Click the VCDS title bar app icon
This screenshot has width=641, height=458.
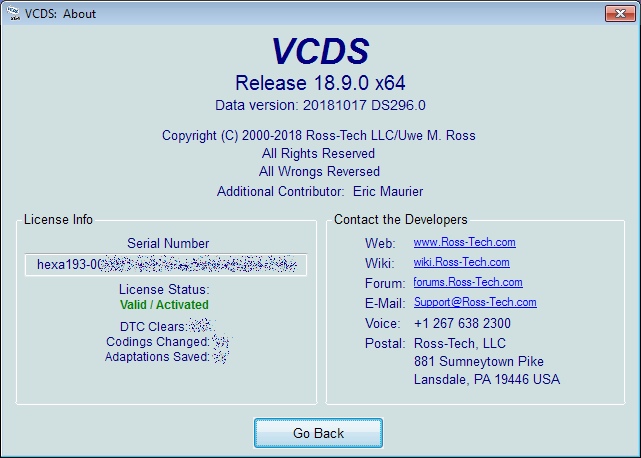tap(13, 13)
